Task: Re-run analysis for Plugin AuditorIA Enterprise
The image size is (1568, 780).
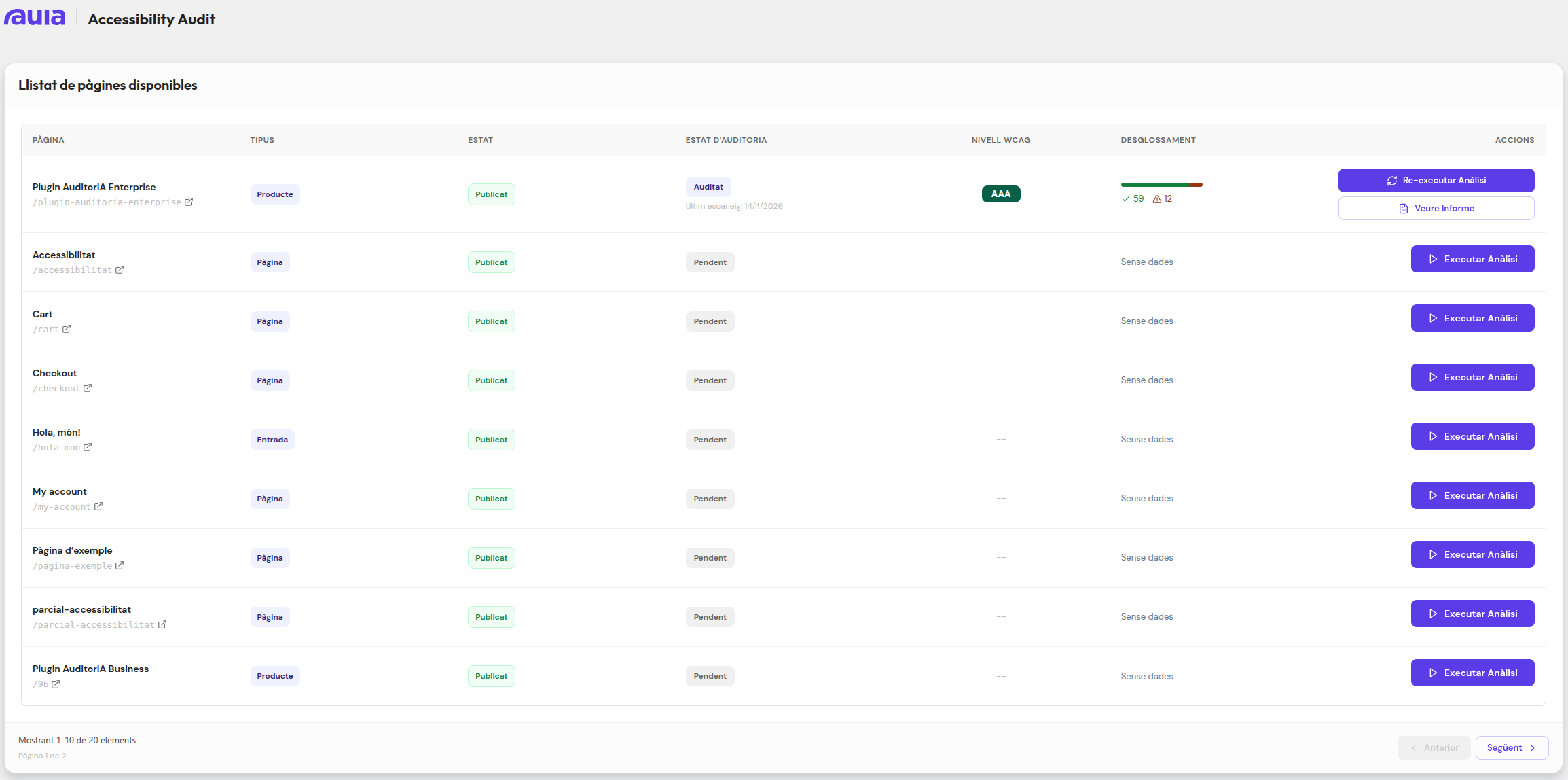Action: point(1436,181)
